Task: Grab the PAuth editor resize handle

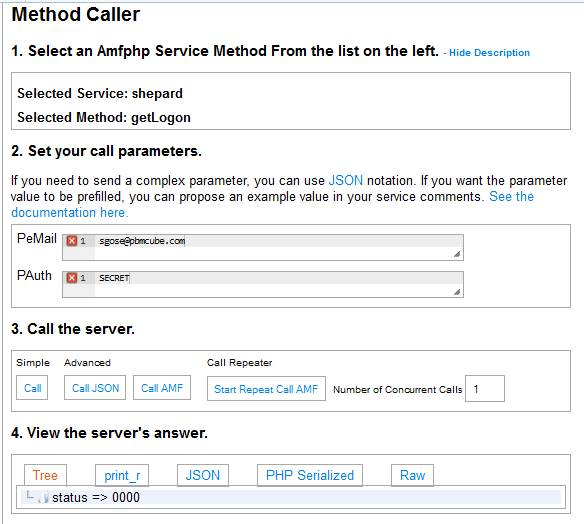Action: click(457, 292)
